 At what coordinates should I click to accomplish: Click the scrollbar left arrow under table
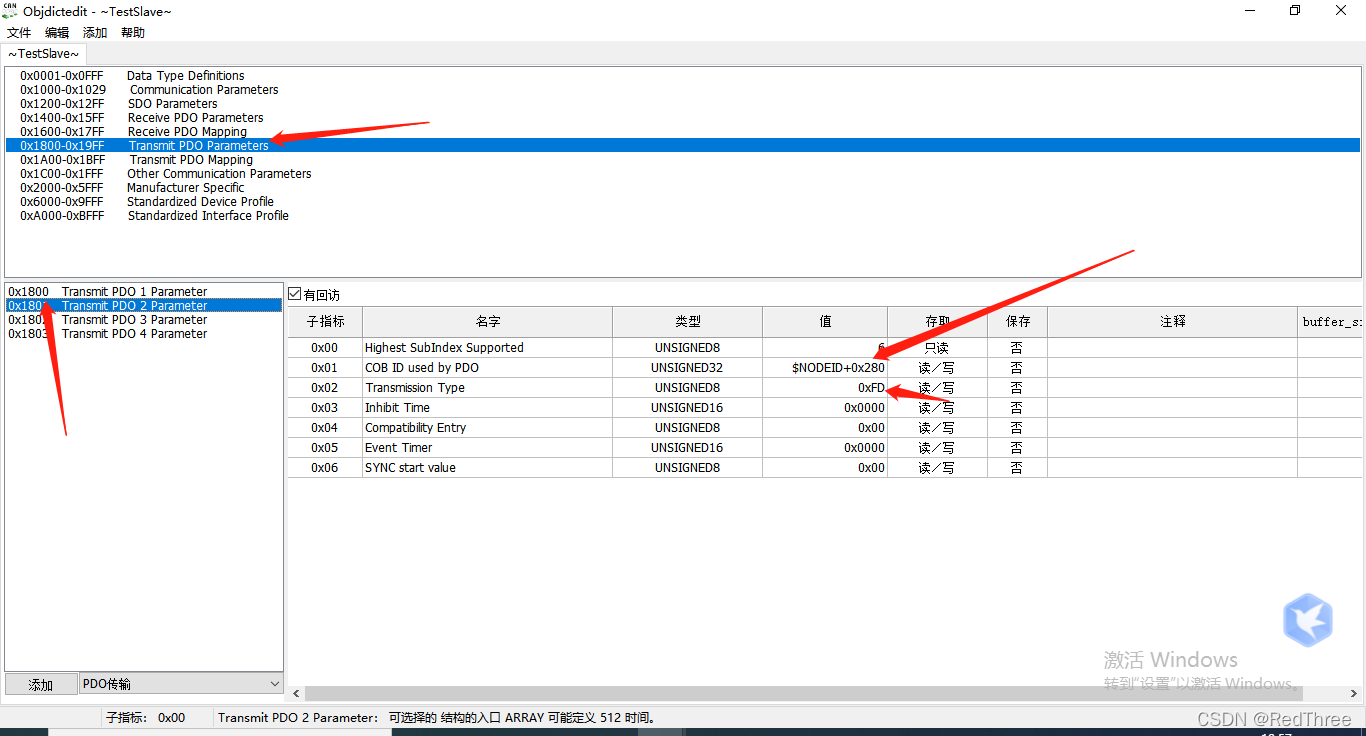(295, 693)
